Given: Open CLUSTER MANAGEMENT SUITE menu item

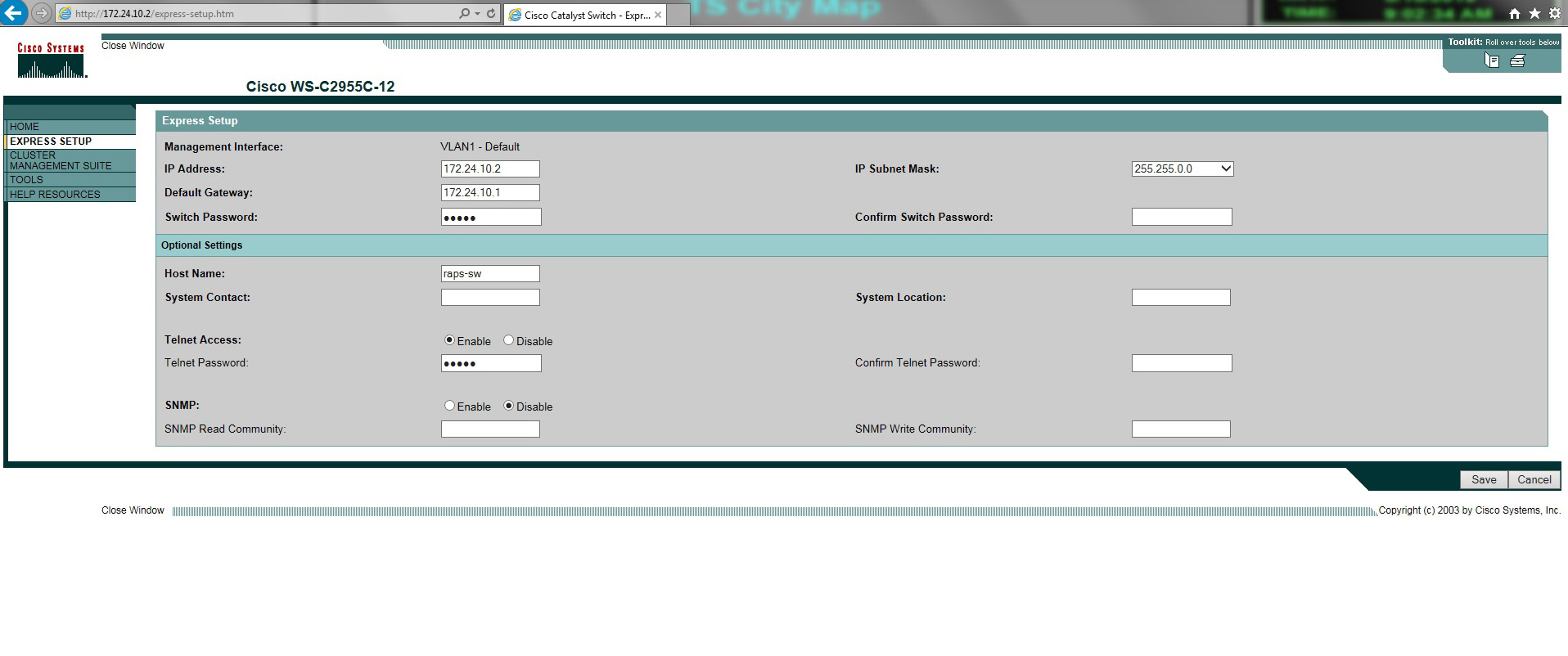Looking at the screenshot, I should (71, 160).
